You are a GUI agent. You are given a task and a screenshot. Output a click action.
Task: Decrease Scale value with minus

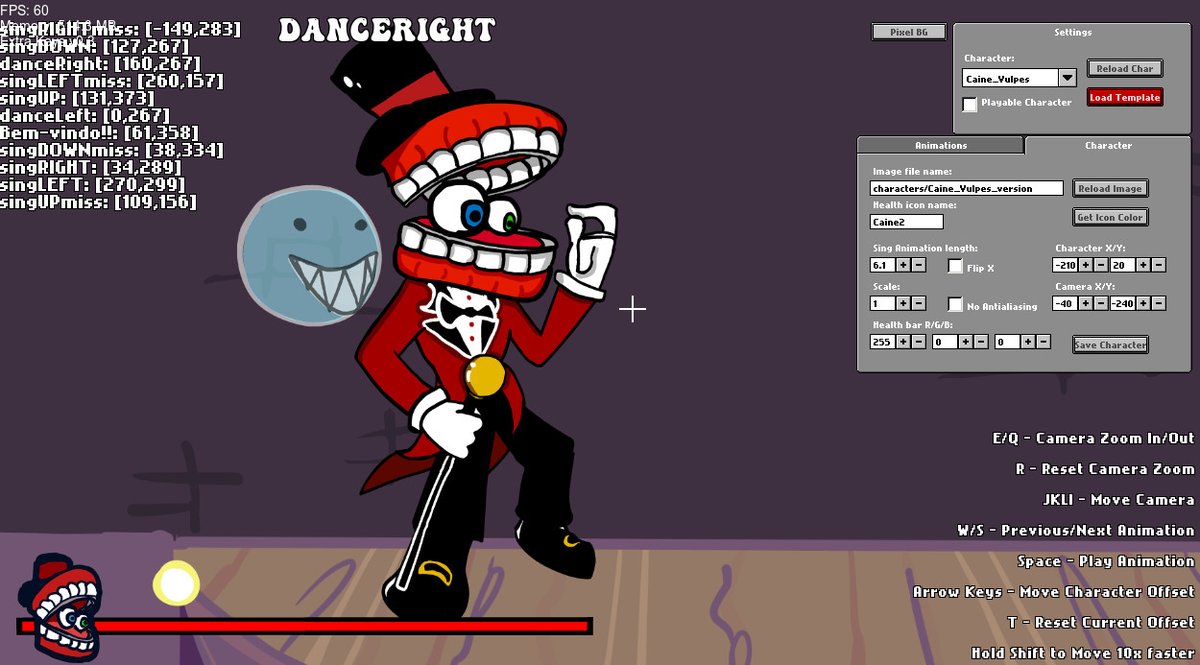click(x=919, y=303)
